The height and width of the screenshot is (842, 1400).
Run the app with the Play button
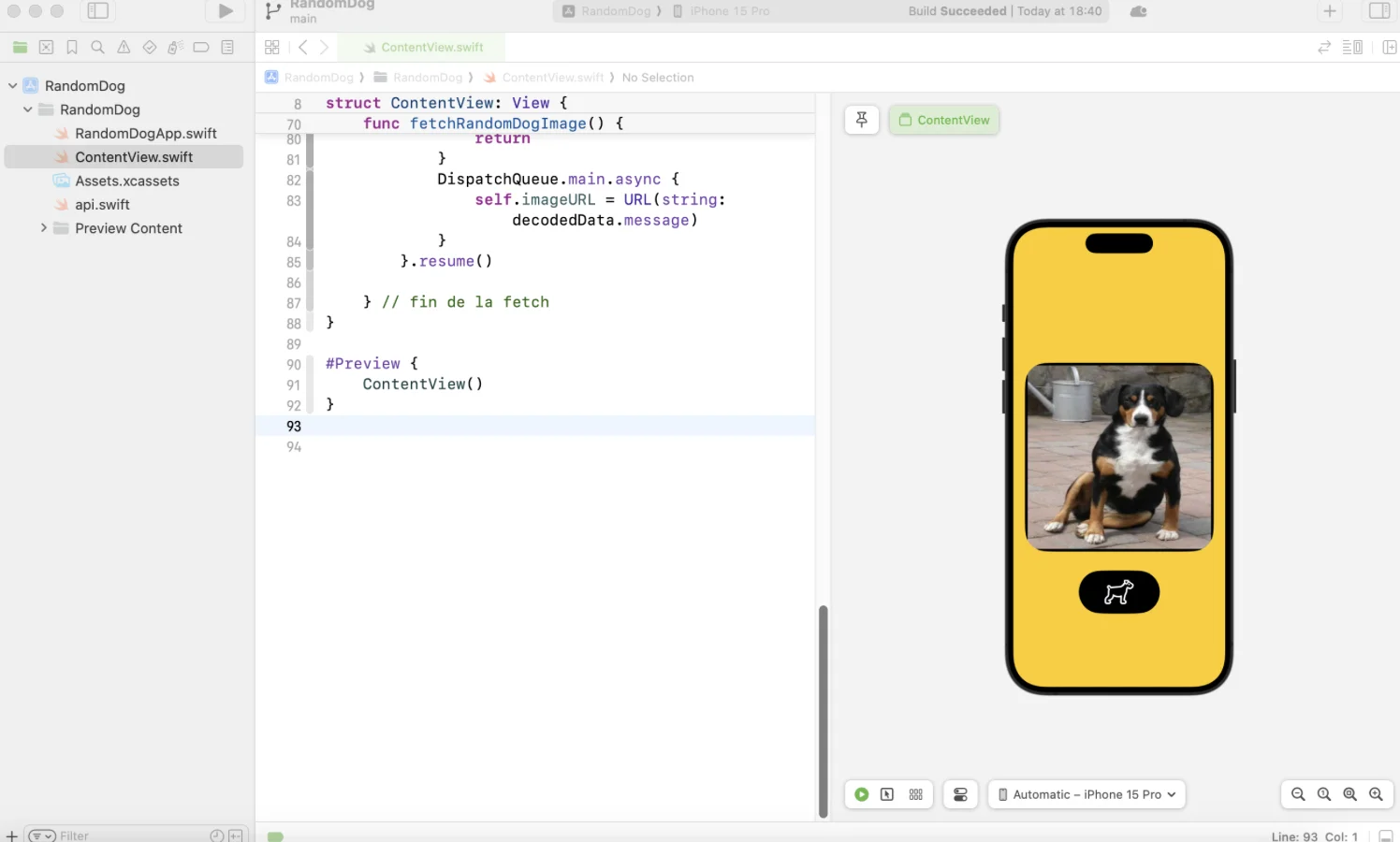tap(226, 11)
